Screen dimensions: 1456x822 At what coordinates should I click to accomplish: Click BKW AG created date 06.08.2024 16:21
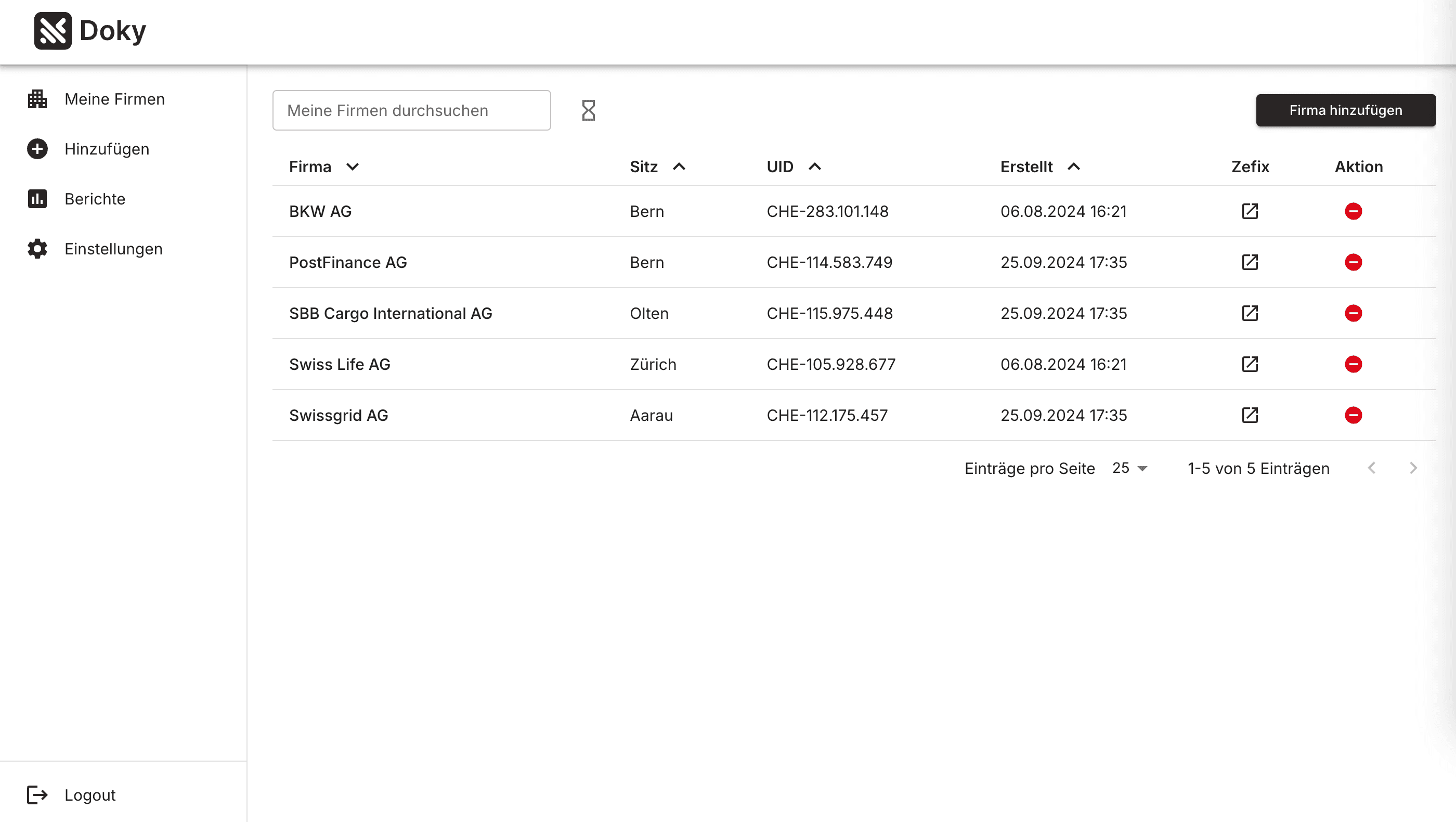pyautogui.click(x=1064, y=211)
